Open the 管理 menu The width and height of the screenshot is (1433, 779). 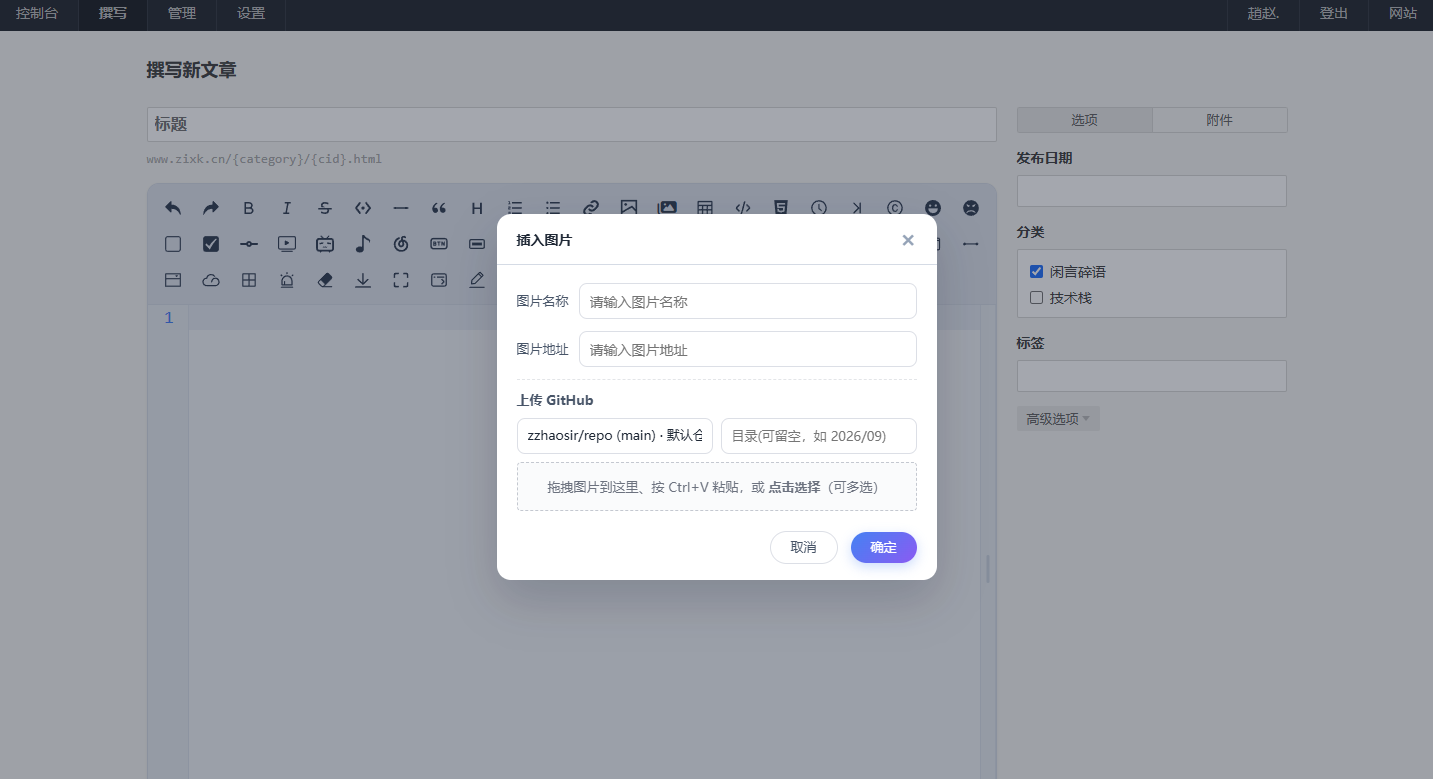tap(182, 14)
